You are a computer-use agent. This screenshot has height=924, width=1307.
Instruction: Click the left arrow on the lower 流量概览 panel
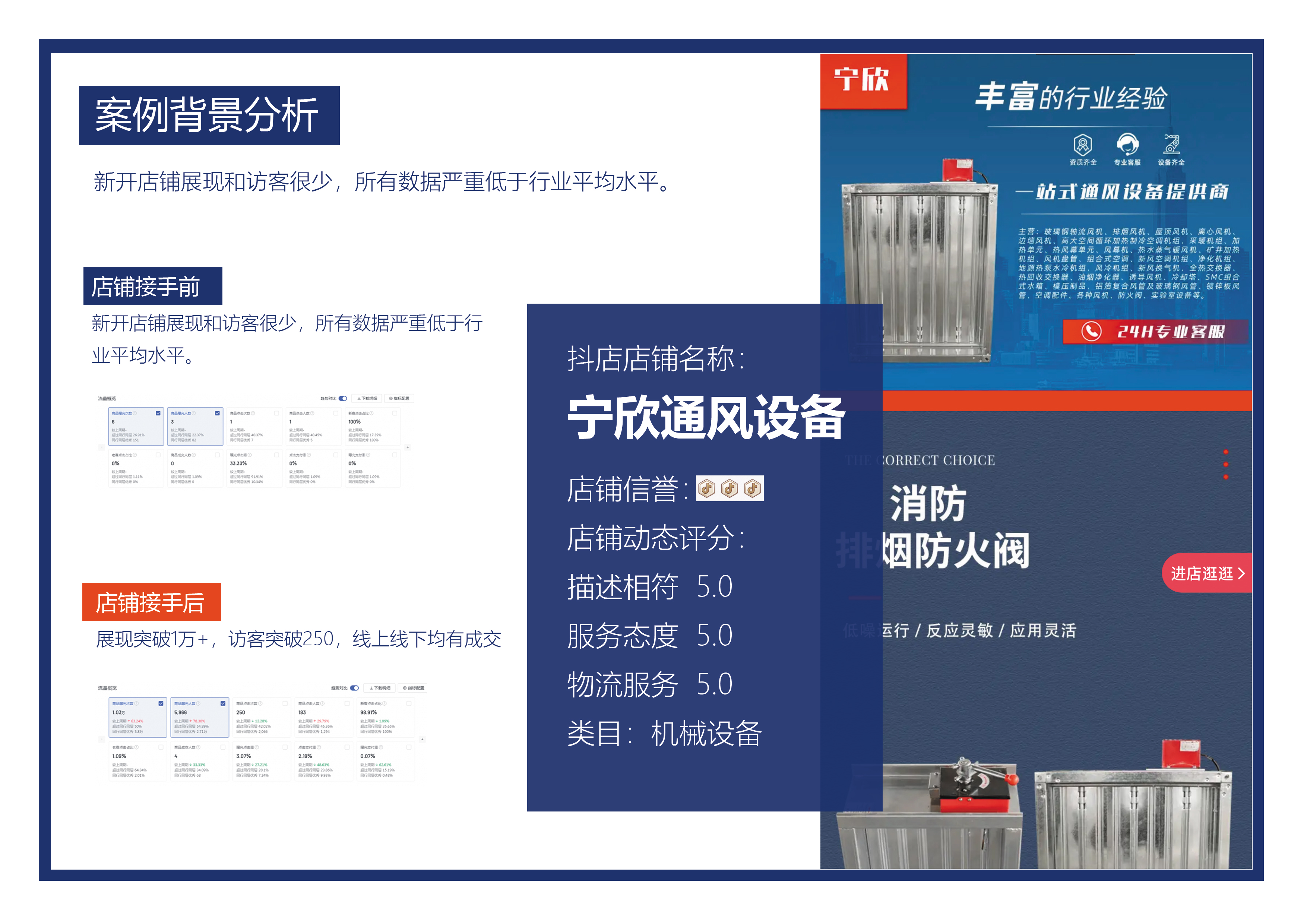click(102, 740)
